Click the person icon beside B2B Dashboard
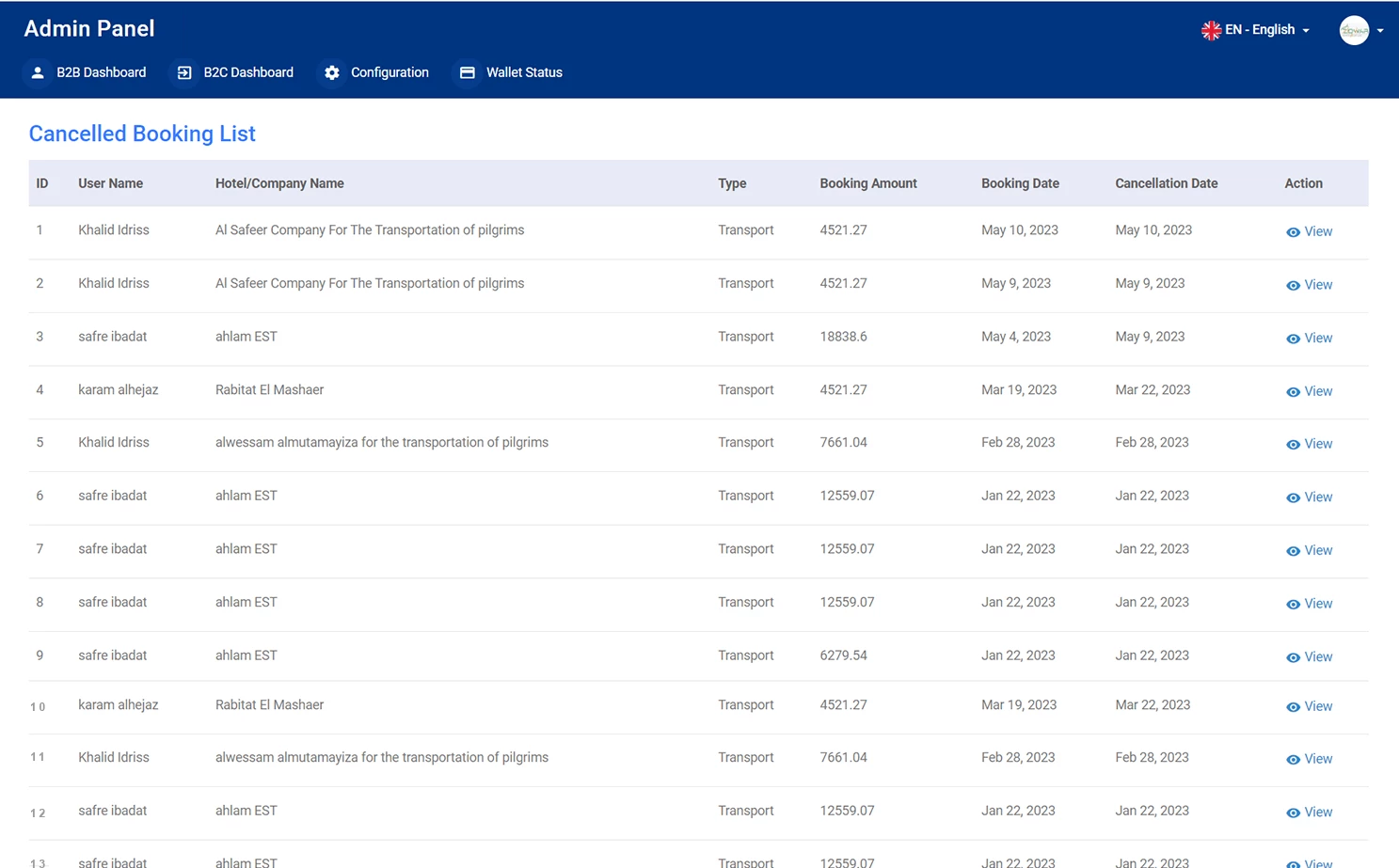 (x=38, y=72)
